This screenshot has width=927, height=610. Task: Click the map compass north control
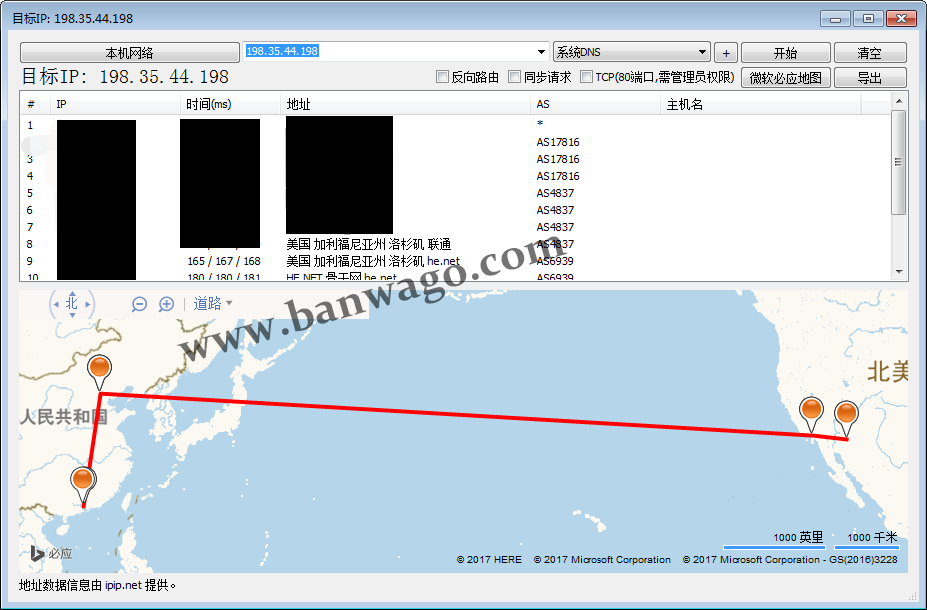(72, 303)
